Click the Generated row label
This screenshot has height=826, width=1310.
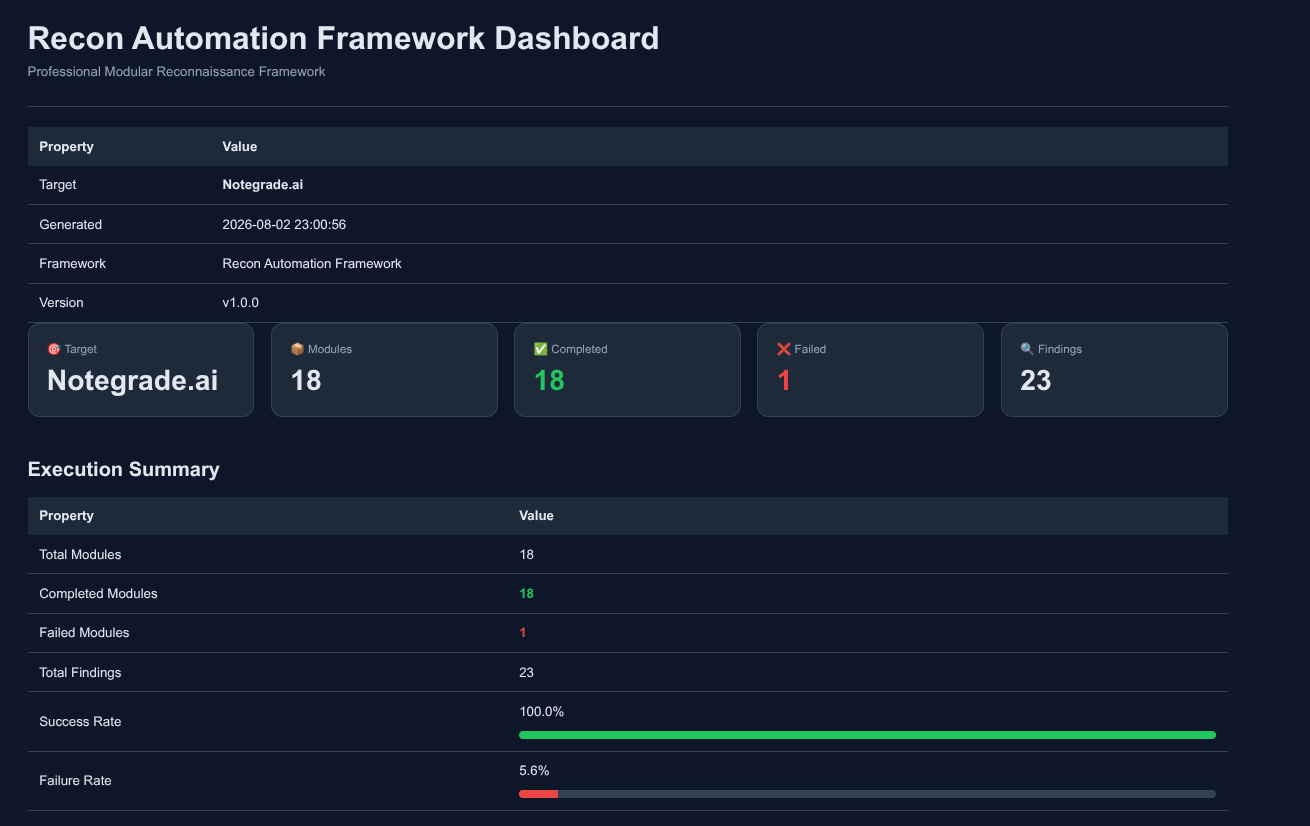point(70,225)
